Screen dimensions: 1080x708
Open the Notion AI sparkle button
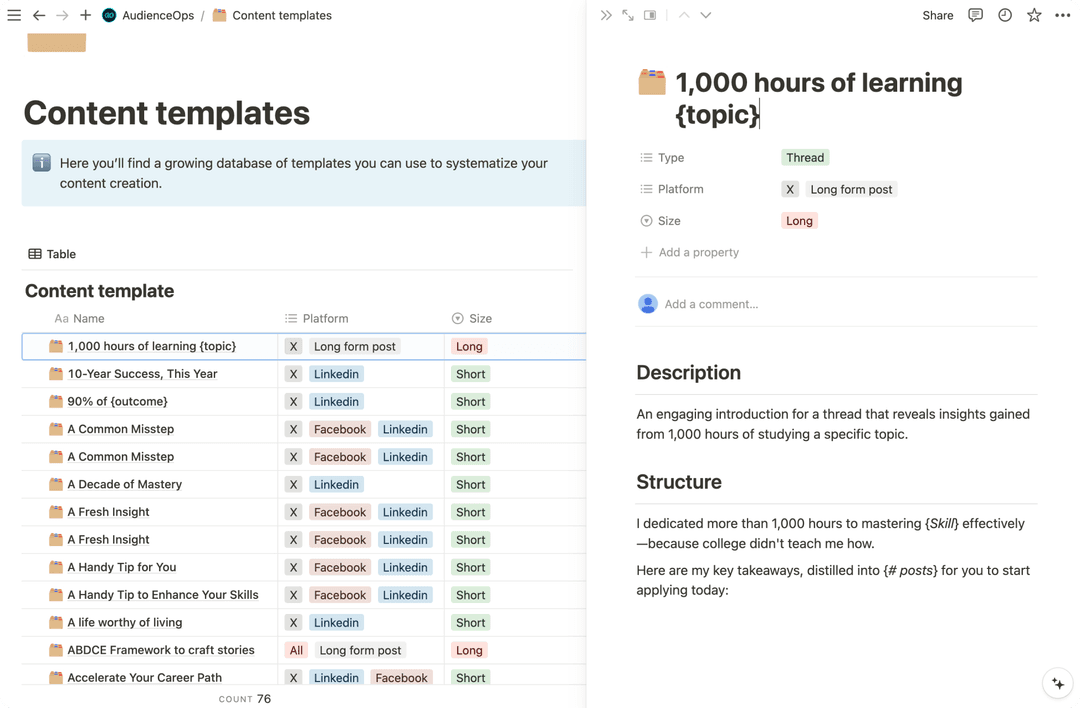pyautogui.click(x=1057, y=684)
